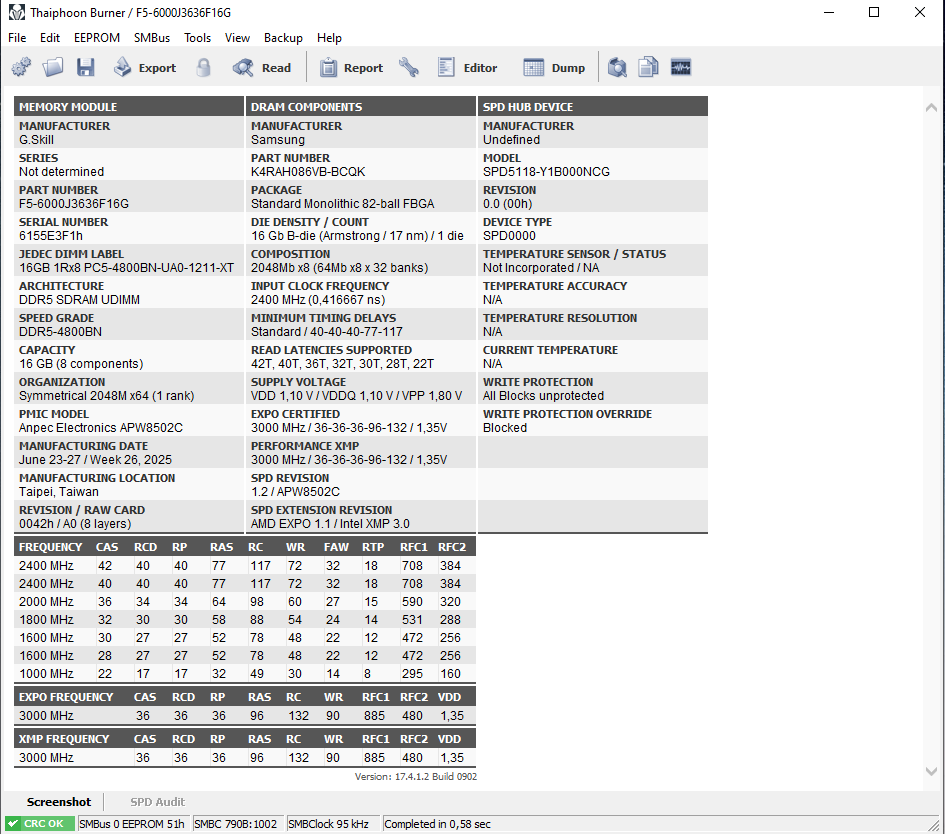Click the wrench tools icon
The image size is (945, 834).
click(409, 67)
